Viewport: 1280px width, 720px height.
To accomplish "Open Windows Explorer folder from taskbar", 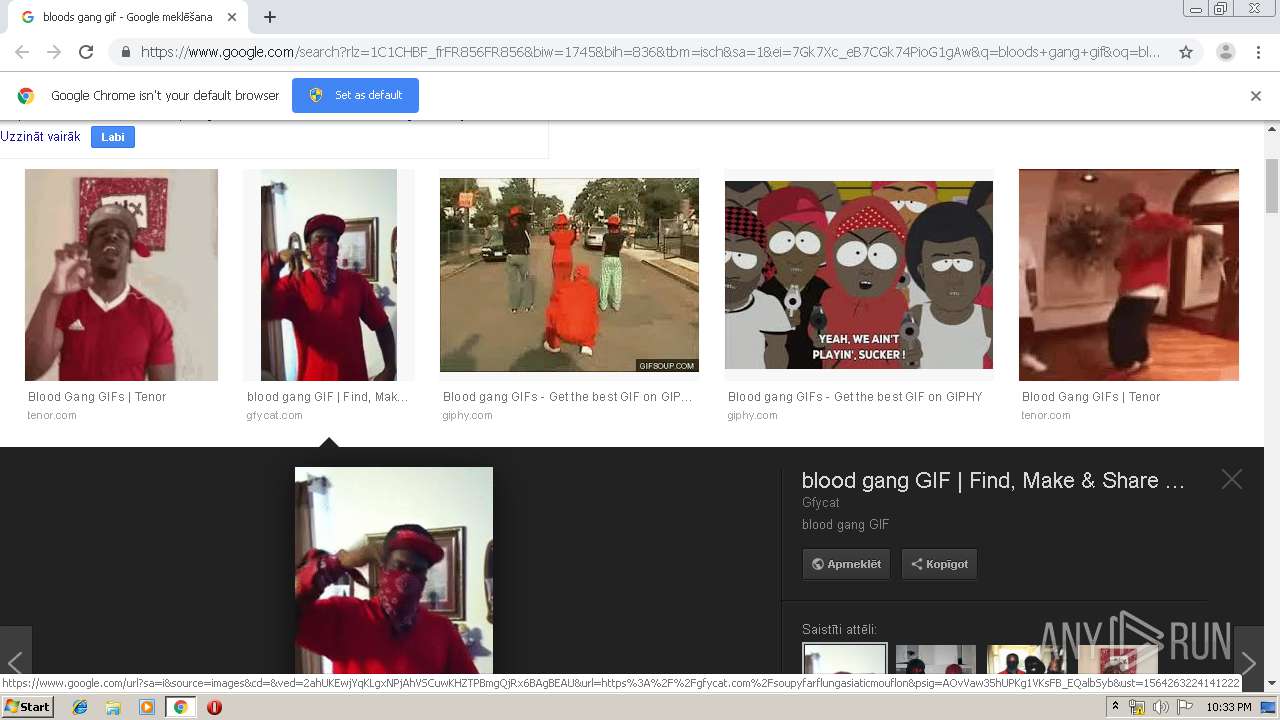I will pyautogui.click(x=113, y=707).
